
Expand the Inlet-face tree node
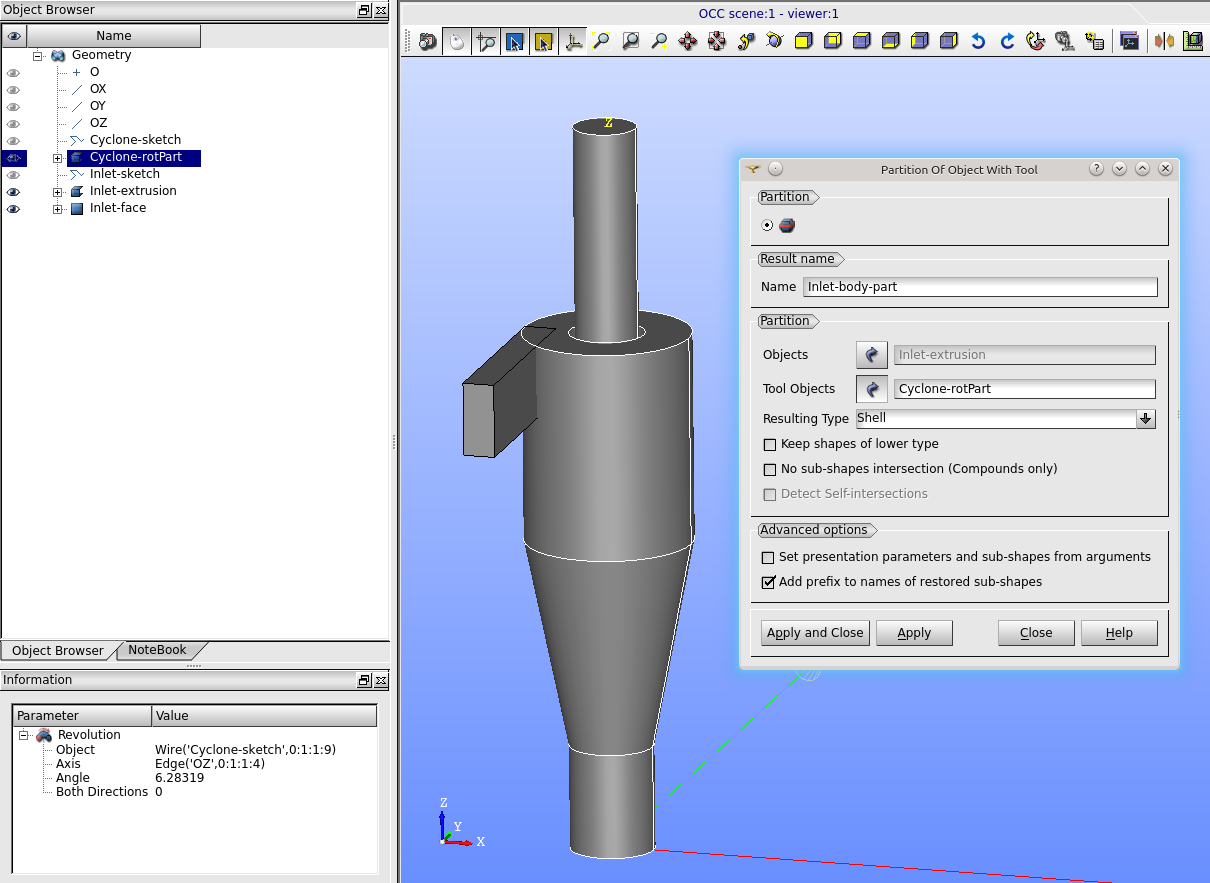pos(58,209)
